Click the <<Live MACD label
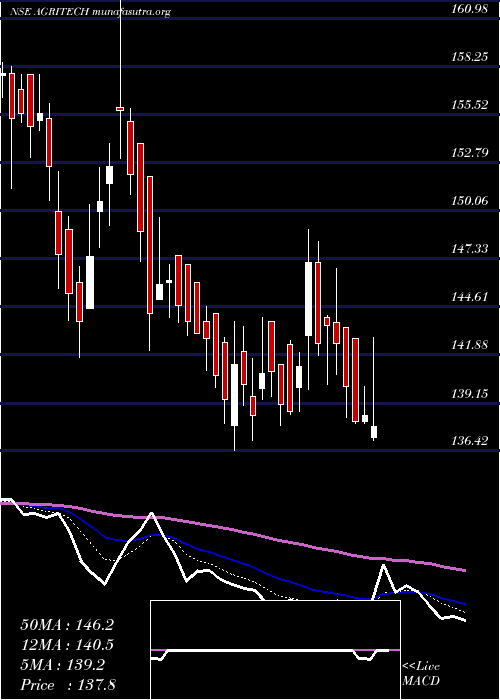 pos(421,674)
